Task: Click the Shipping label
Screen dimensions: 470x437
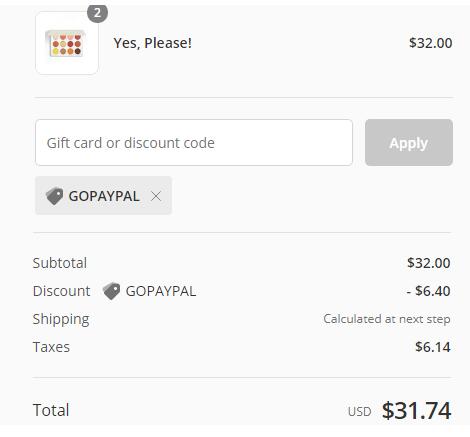Action: click(x=61, y=319)
